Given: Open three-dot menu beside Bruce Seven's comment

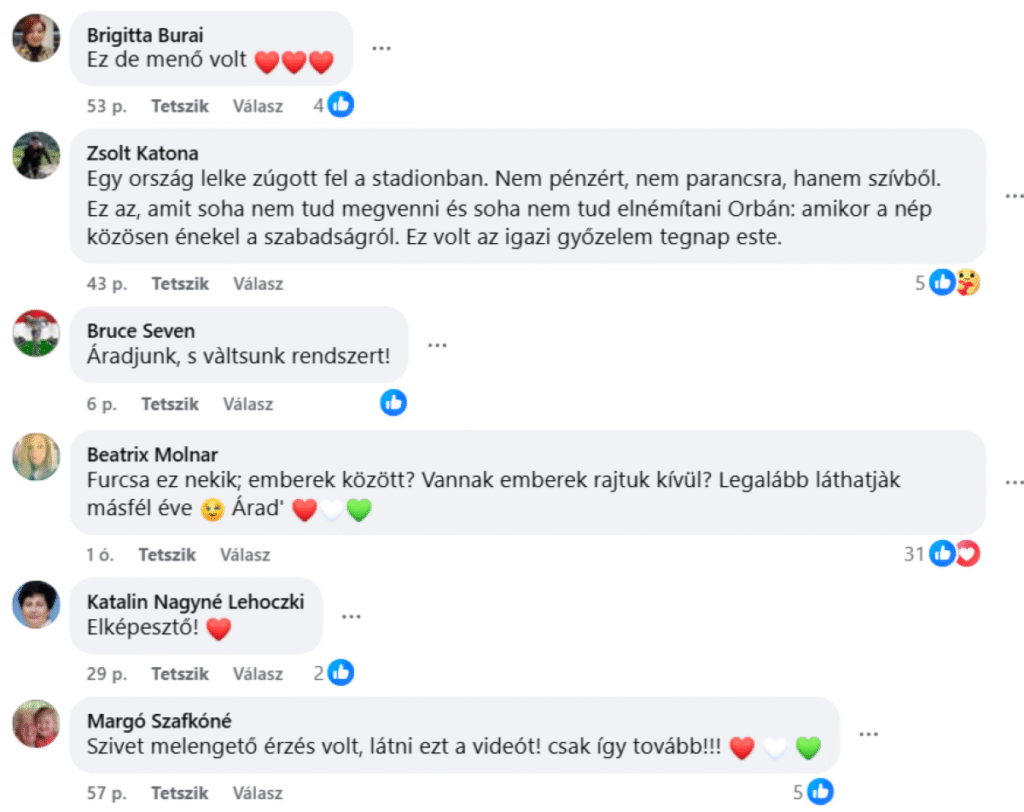Looking at the screenshot, I should [436, 345].
